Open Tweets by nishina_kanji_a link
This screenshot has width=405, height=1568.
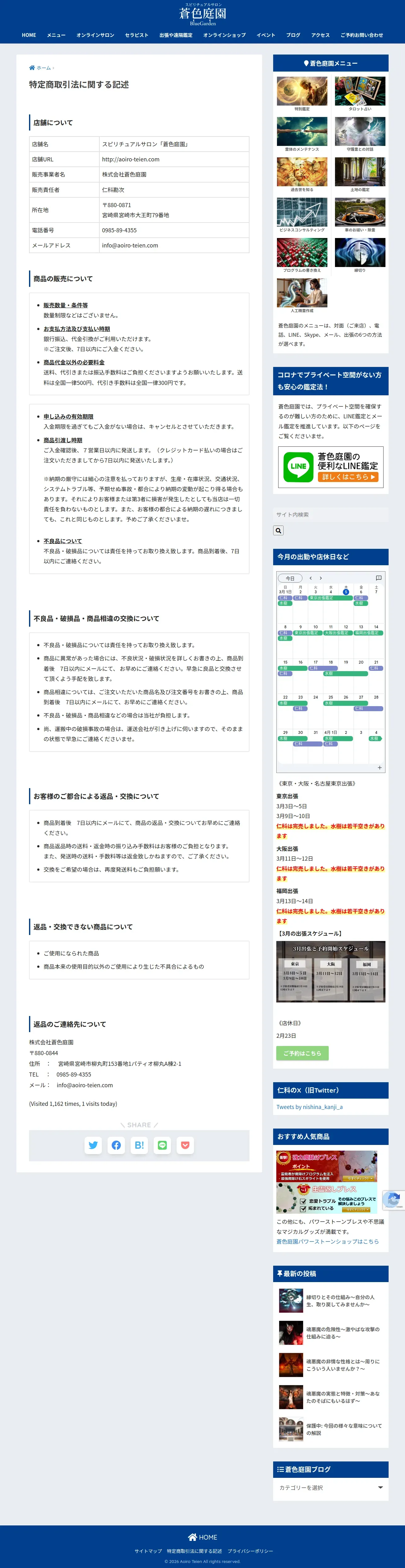309,1106
